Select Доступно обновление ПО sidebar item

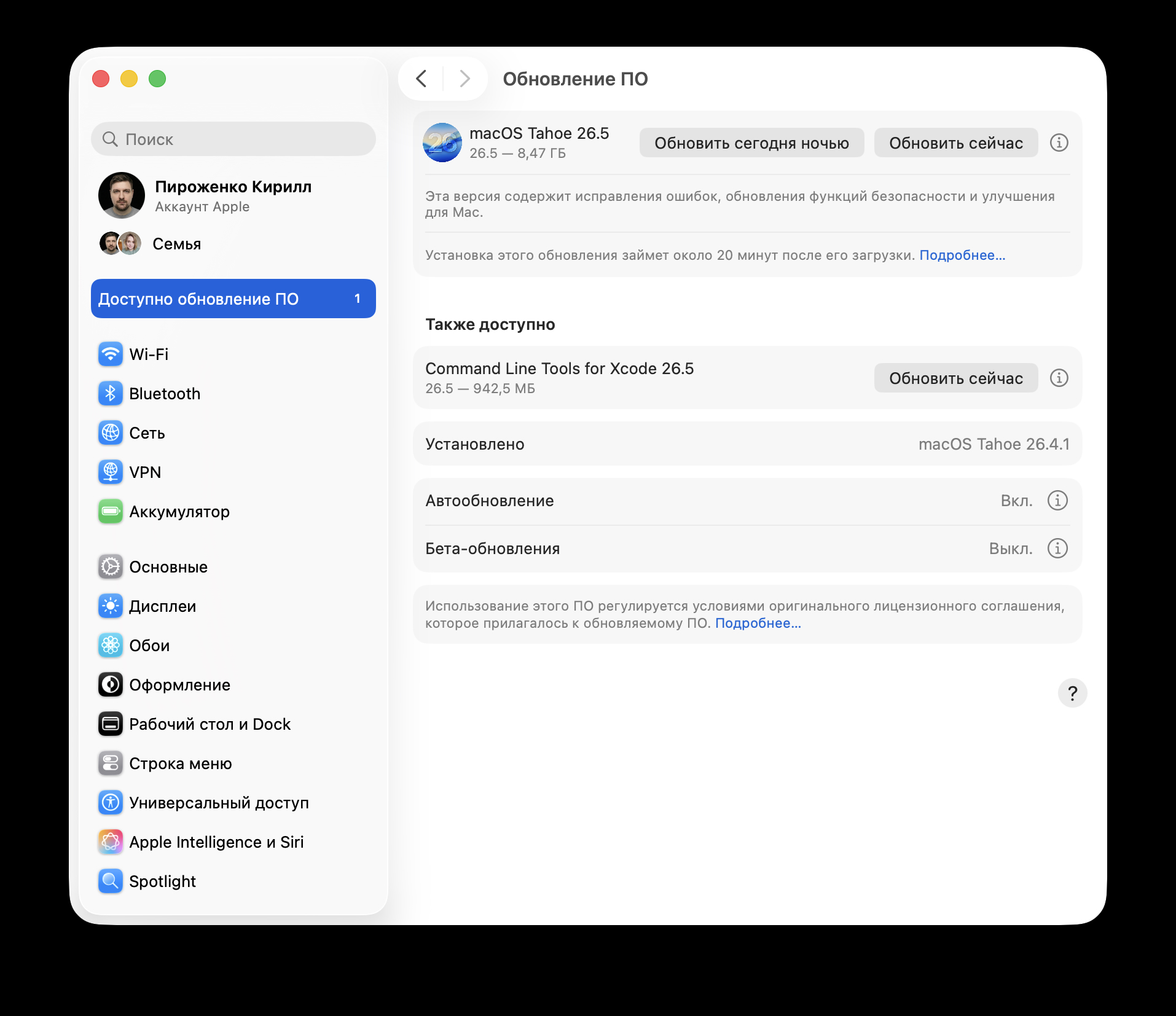point(233,299)
